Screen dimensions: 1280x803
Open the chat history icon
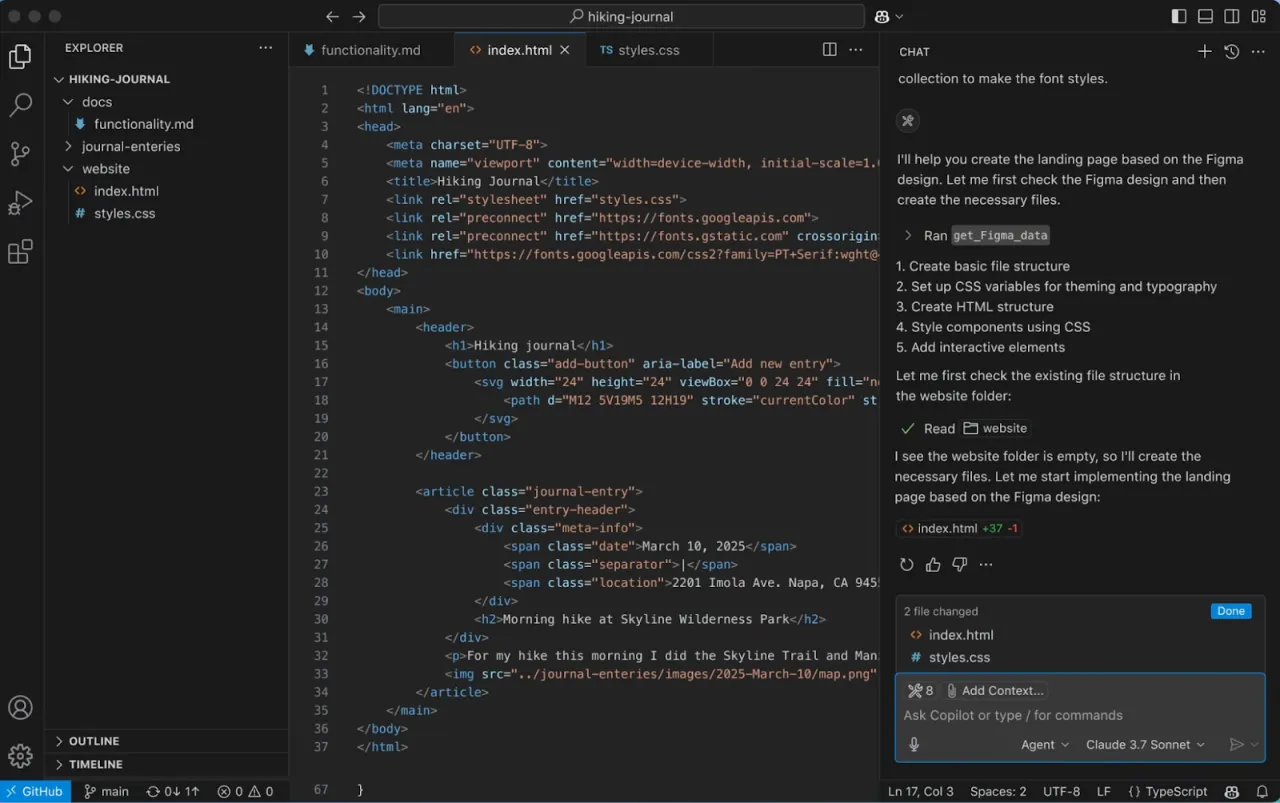pos(1231,51)
